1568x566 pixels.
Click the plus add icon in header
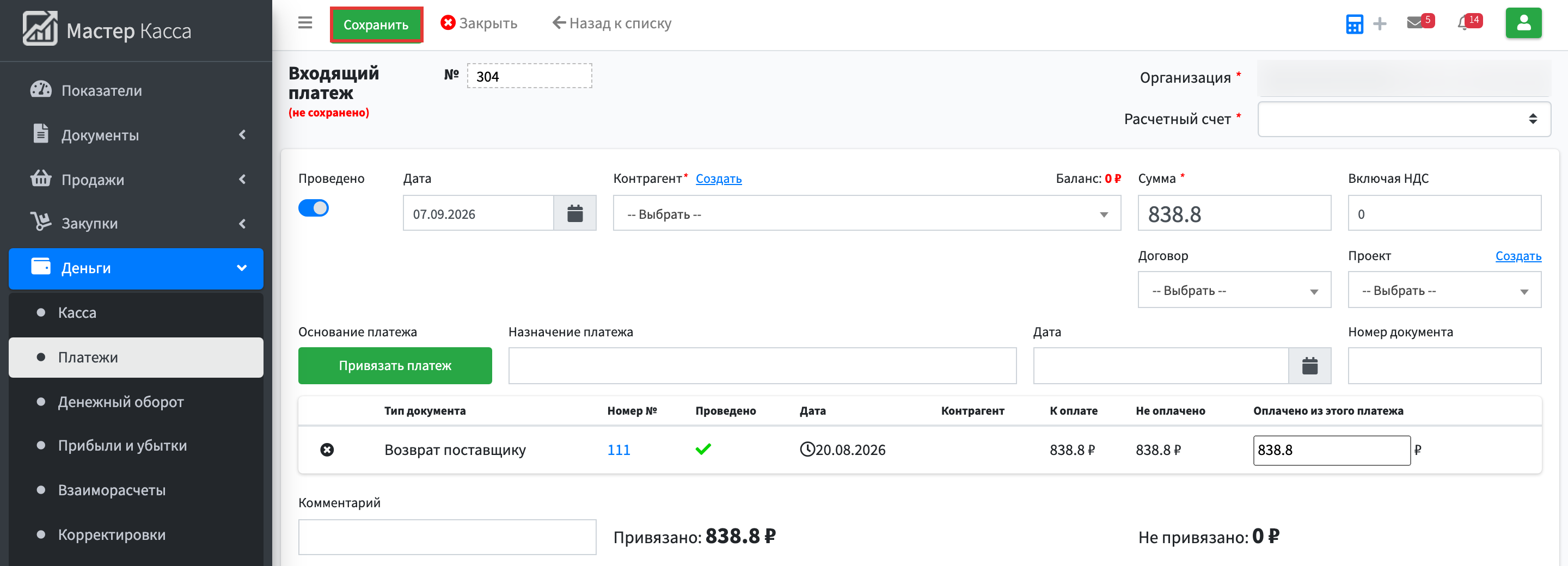[x=1380, y=24]
